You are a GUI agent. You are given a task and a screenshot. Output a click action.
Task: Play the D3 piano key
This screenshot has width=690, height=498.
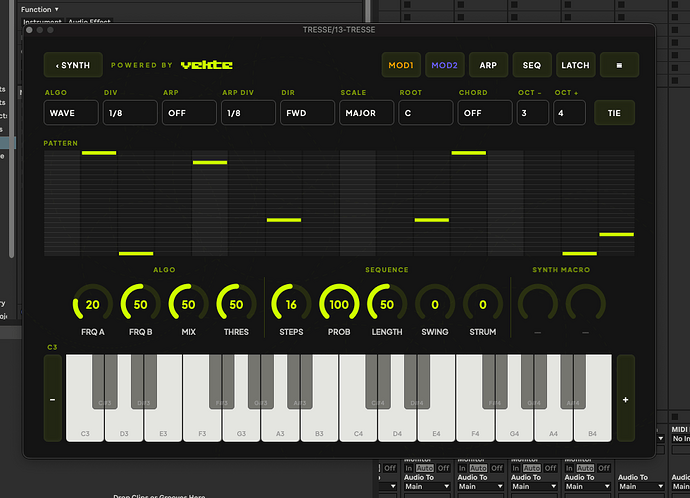(124, 426)
